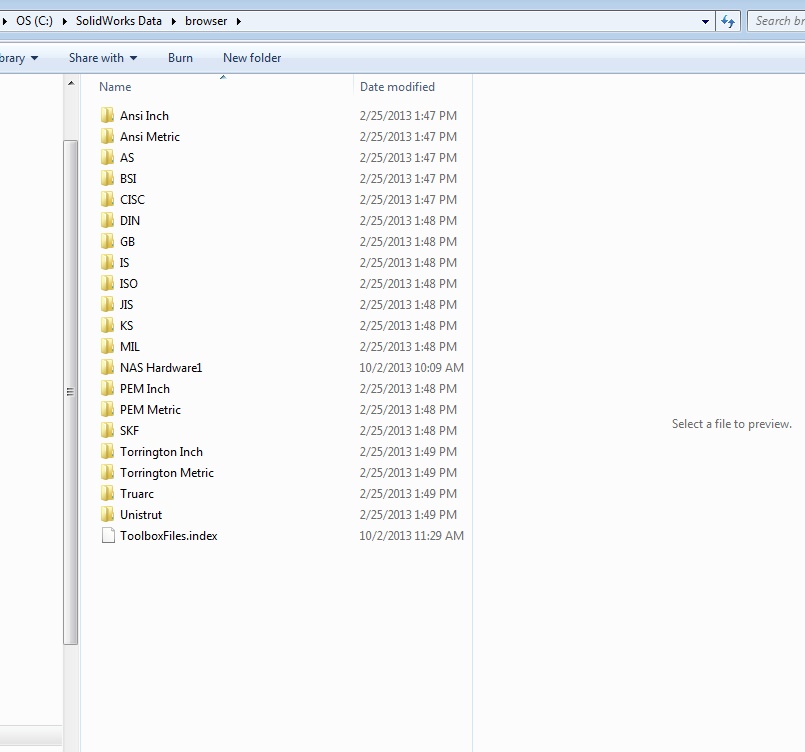
Task: Click the PEM Metric folder icon
Action: coord(107,410)
